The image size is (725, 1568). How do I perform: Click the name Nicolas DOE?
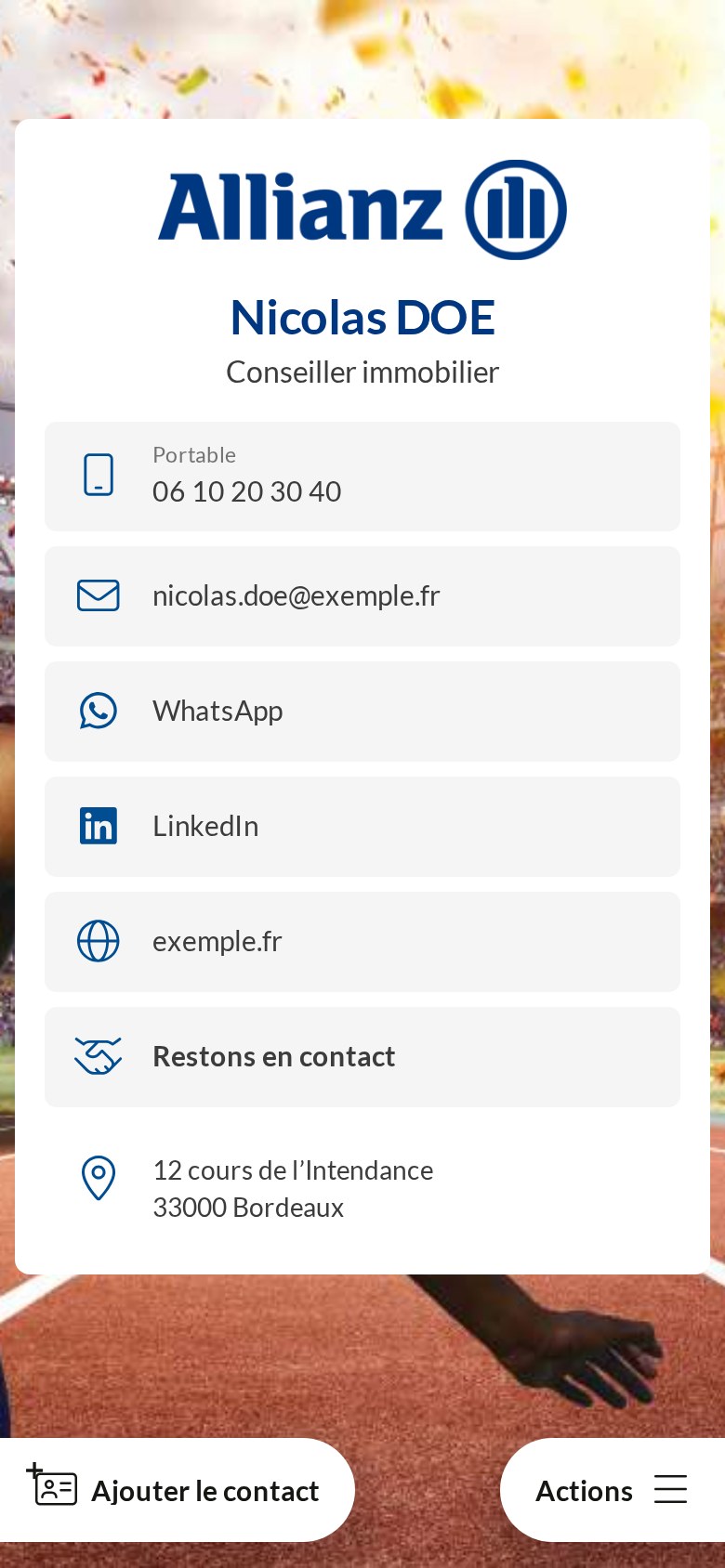pyautogui.click(x=362, y=318)
